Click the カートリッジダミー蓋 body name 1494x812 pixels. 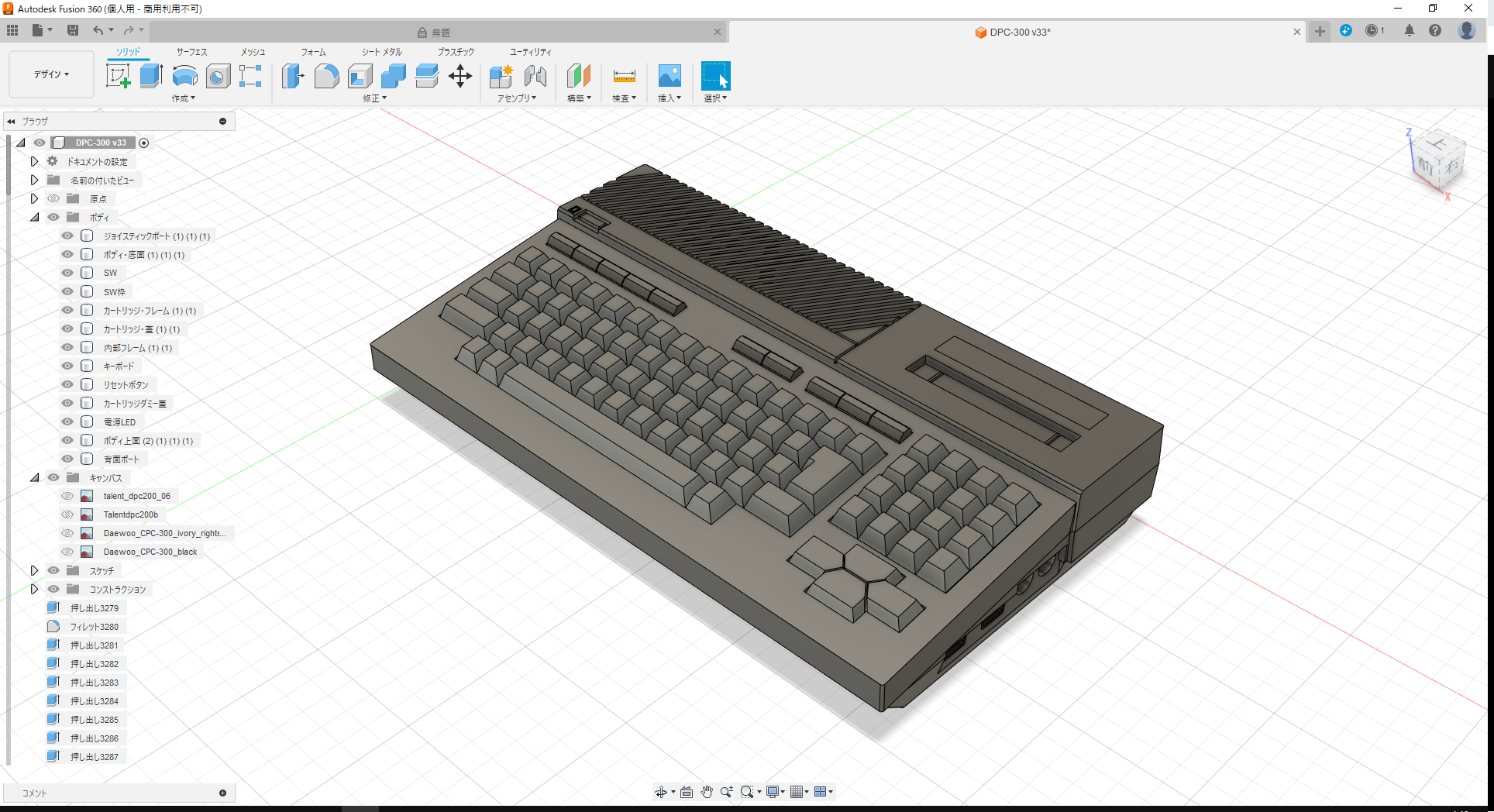click(134, 403)
